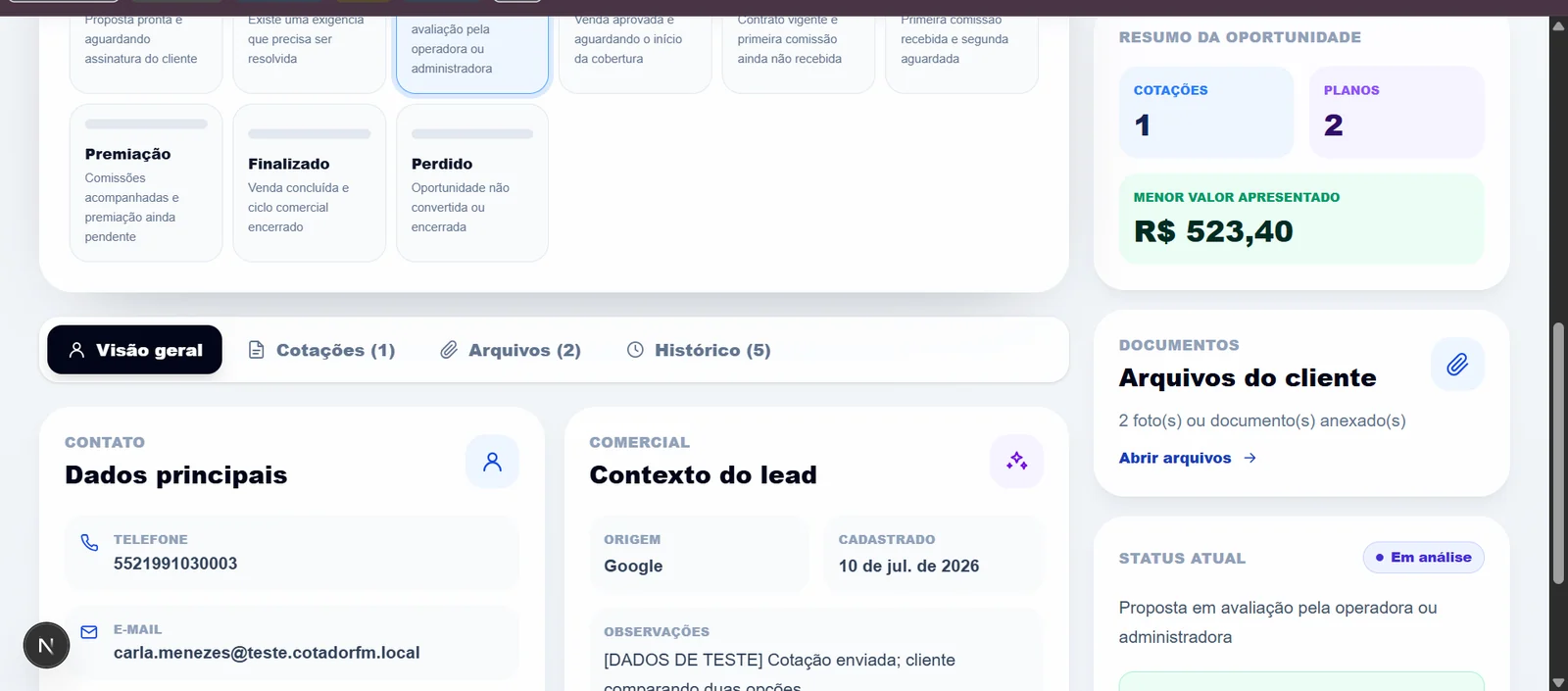Click the person icon in Visão geral tab
Image resolution: width=1568 pixels, height=691 pixels.
pyautogui.click(x=76, y=350)
